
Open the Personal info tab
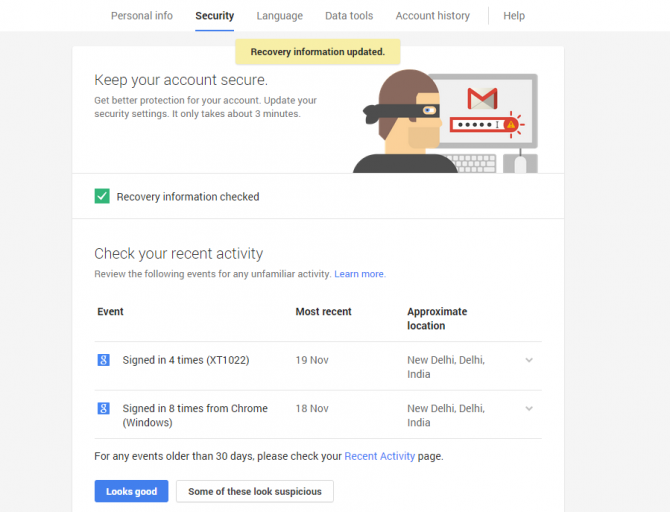coord(142,16)
